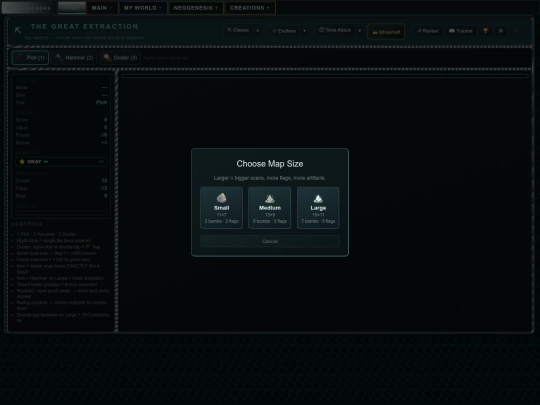Restart the game
This screenshot has height=405, width=540.
(428, 31)
